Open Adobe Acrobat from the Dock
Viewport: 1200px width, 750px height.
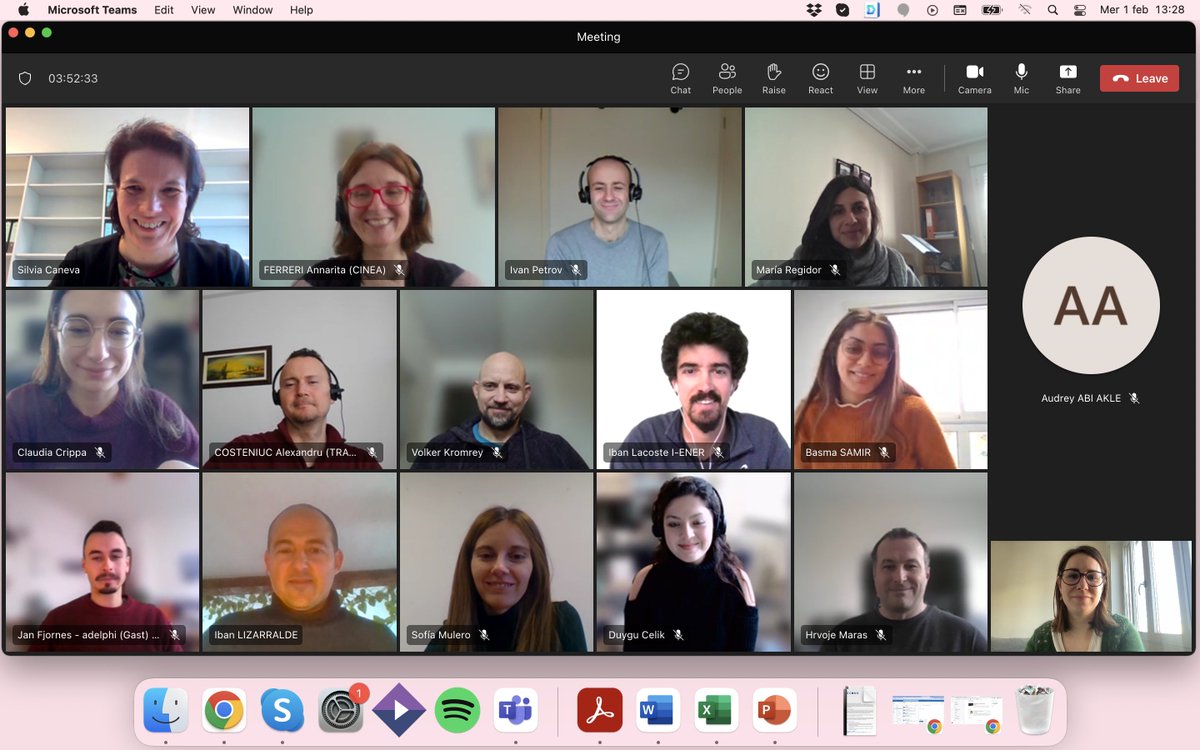[600, 710]
